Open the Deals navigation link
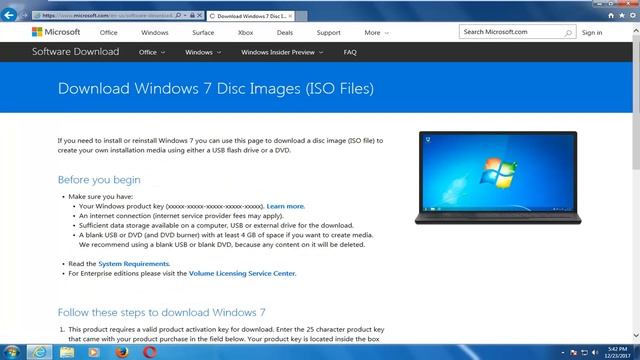The width and height of the screenshot is (640, 360). point(284,33)
